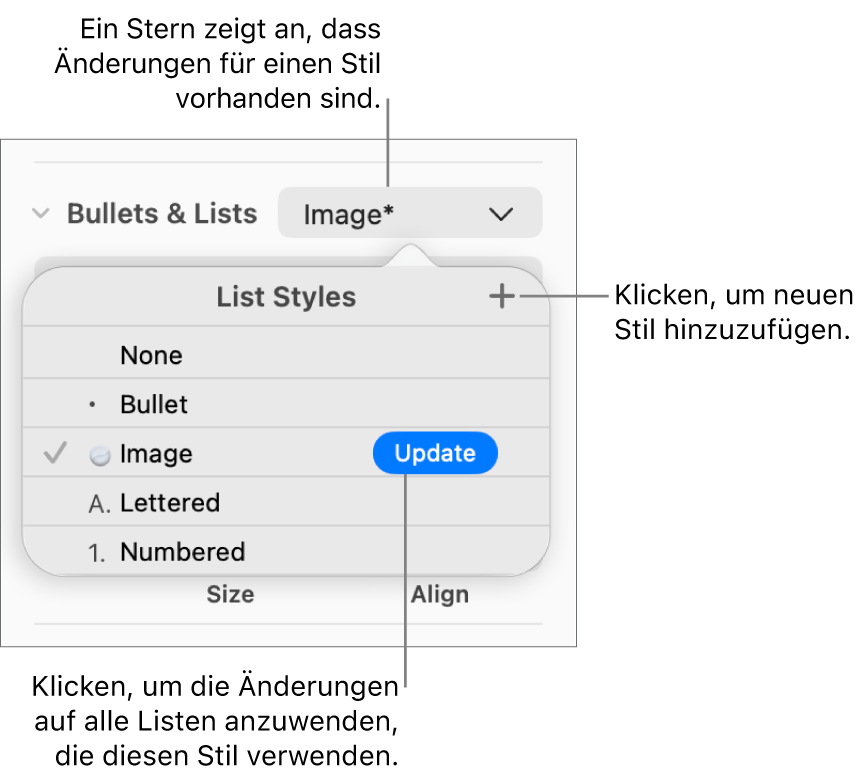Click the round image bullet icon

click(99, 455)
